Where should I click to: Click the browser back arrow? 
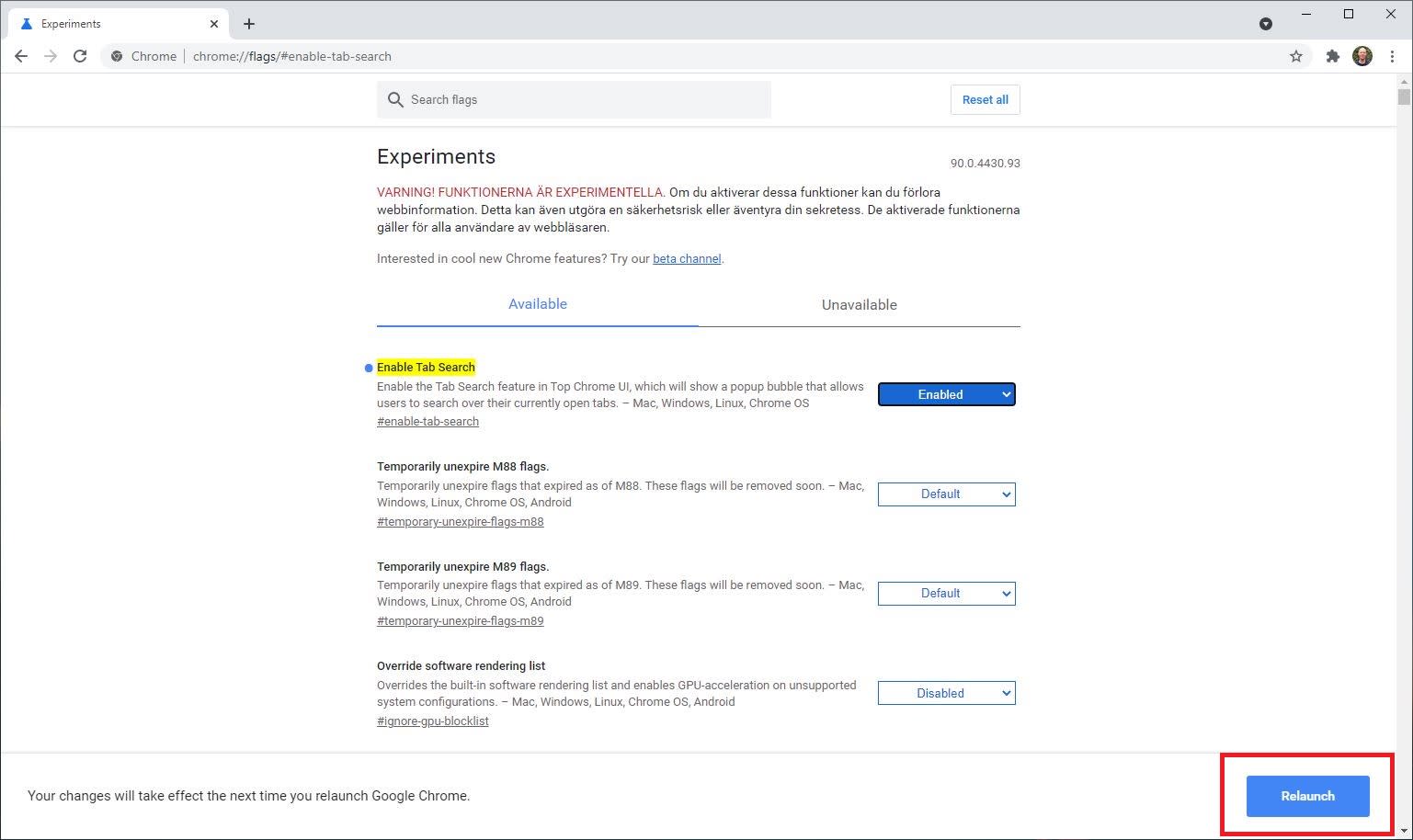(x=21, y=56)
